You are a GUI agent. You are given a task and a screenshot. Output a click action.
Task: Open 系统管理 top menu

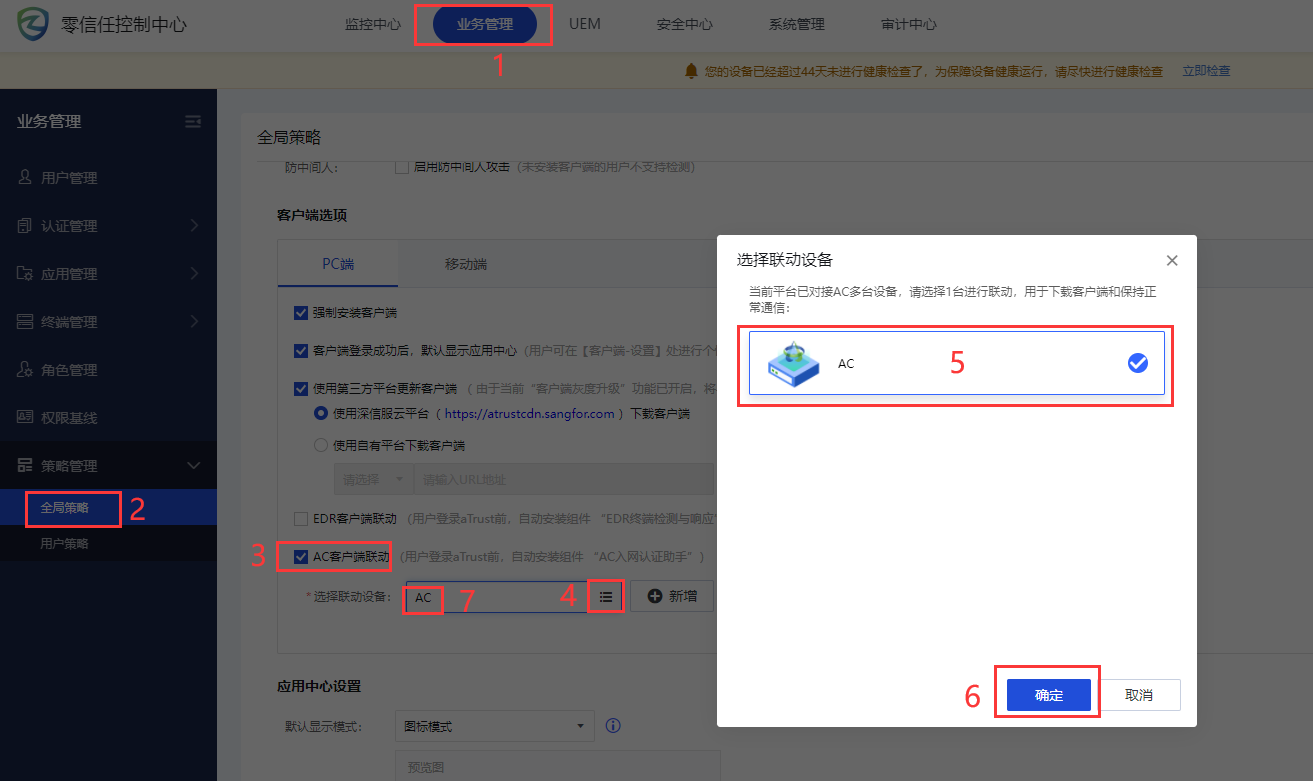click(x=797, y=25)
